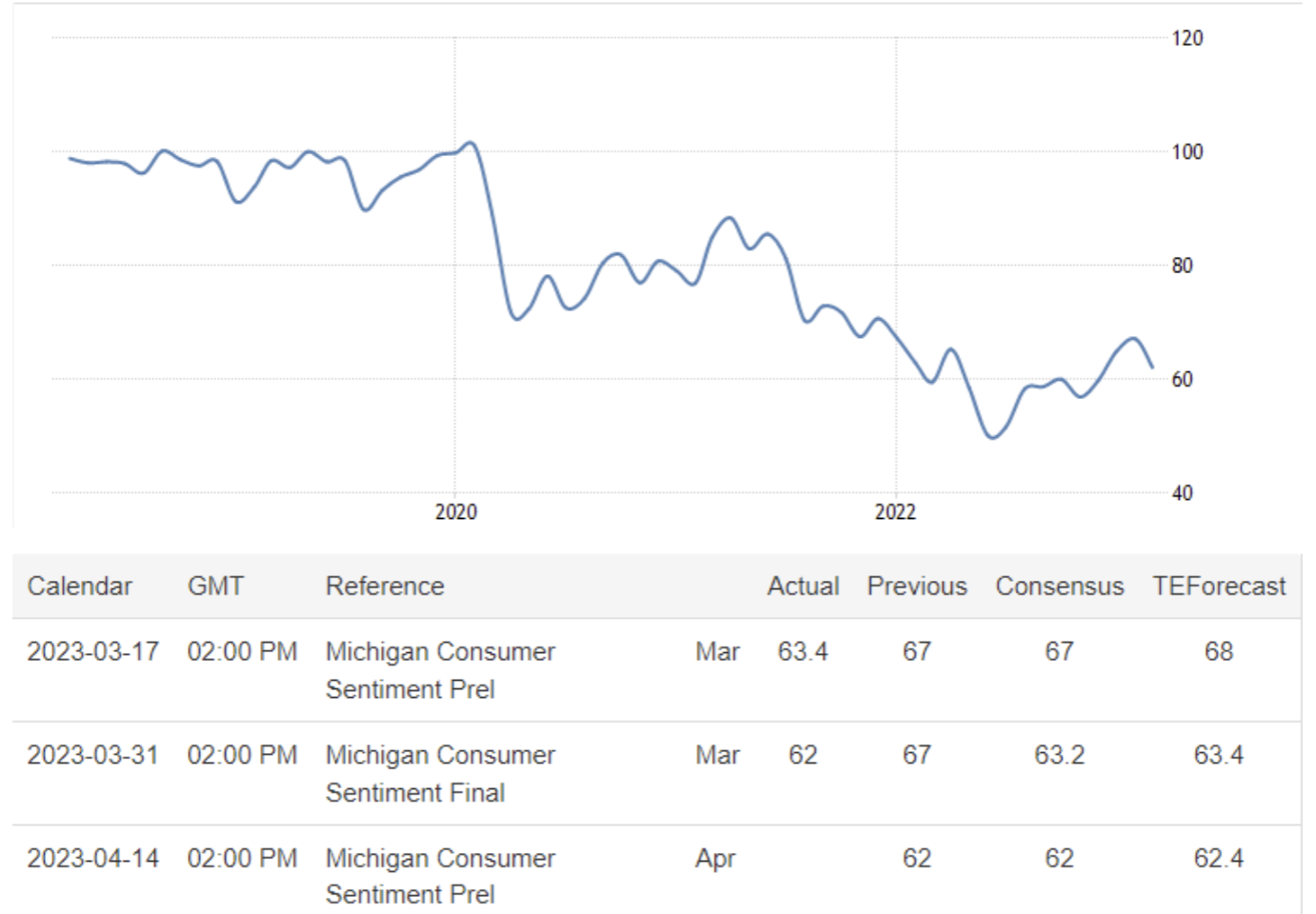Open the 2023-03-31 calendar date entry
Viewport: 1316px width, 914px height.
[92, 755]
